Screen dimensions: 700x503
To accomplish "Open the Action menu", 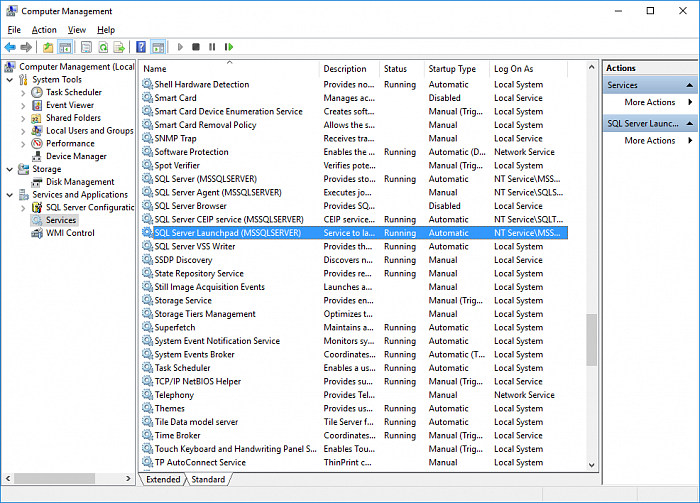I will coord(44,30).
